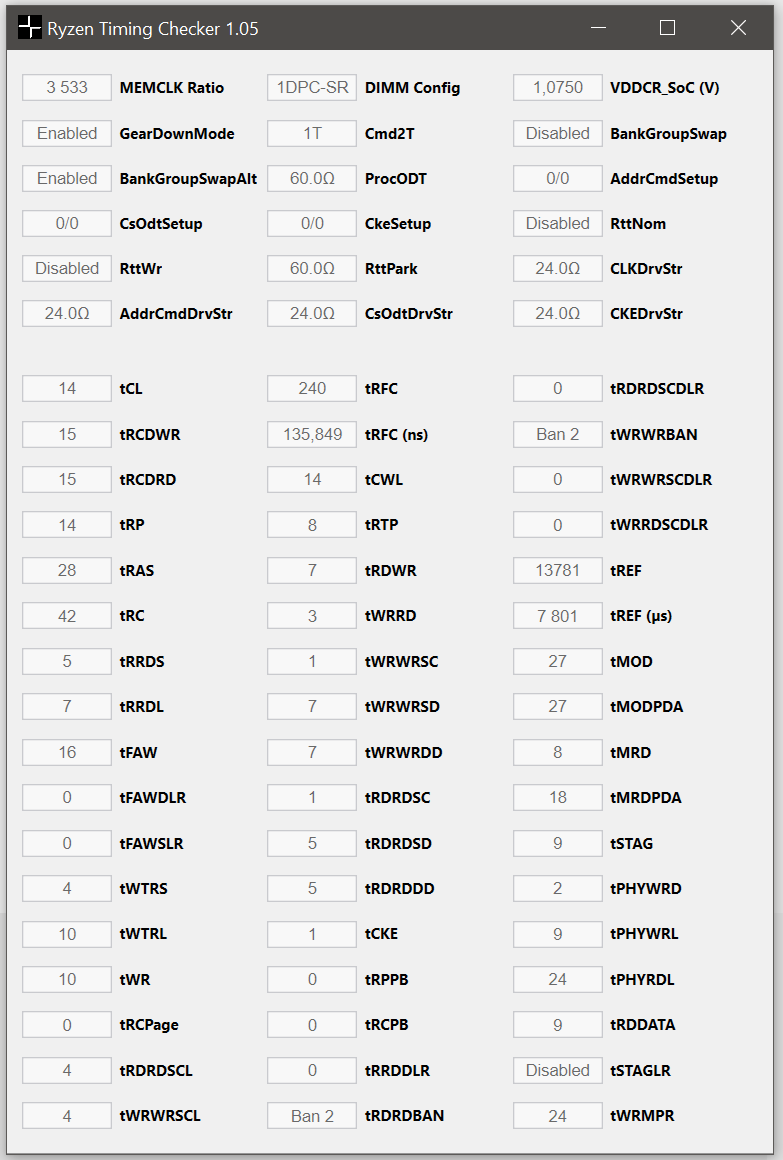Close the Ryzen Timing Checker window
This screenshot has height=1160, width=783.
738,28
